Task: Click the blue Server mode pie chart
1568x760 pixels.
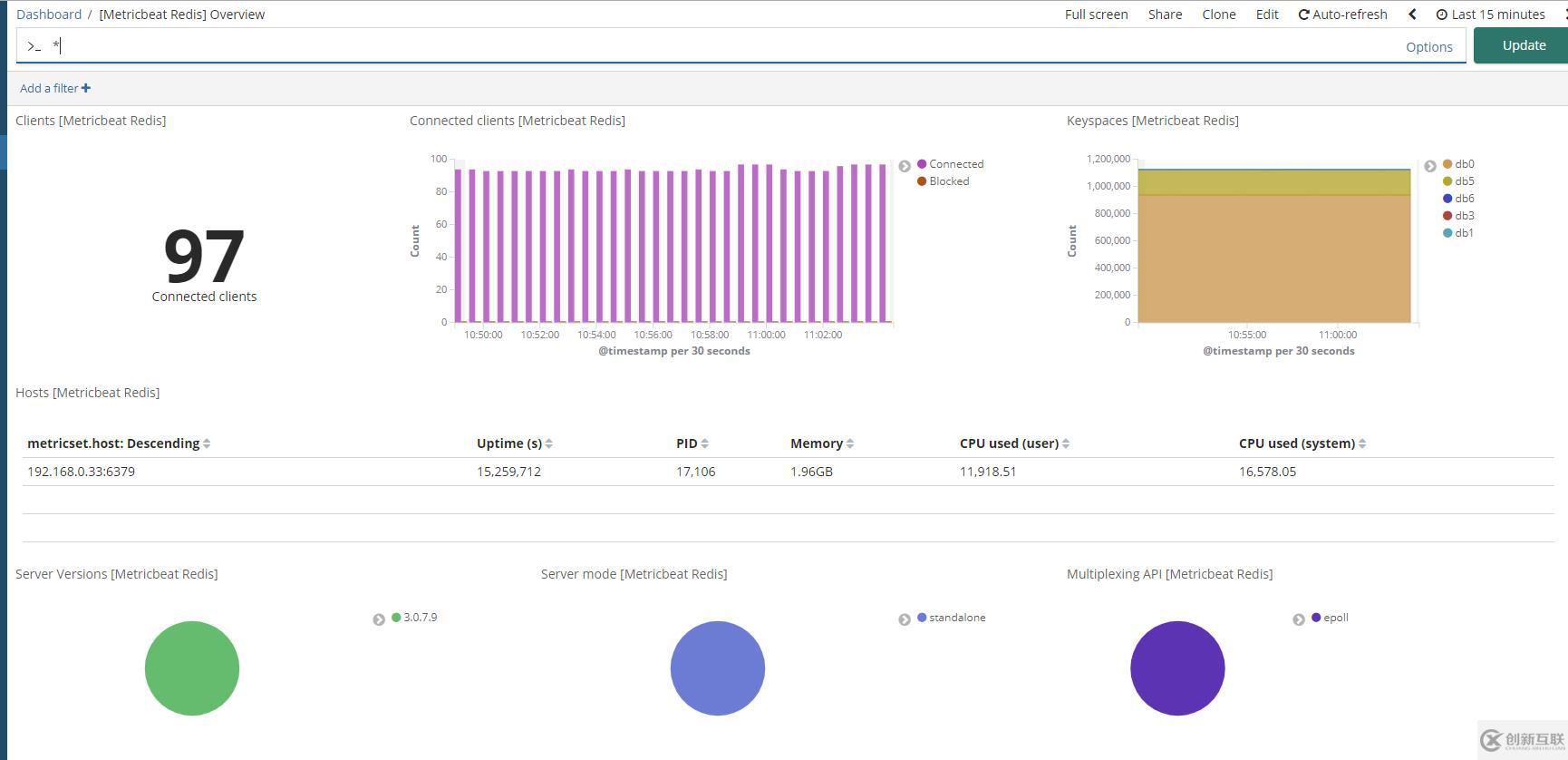Action: (718, 668)
